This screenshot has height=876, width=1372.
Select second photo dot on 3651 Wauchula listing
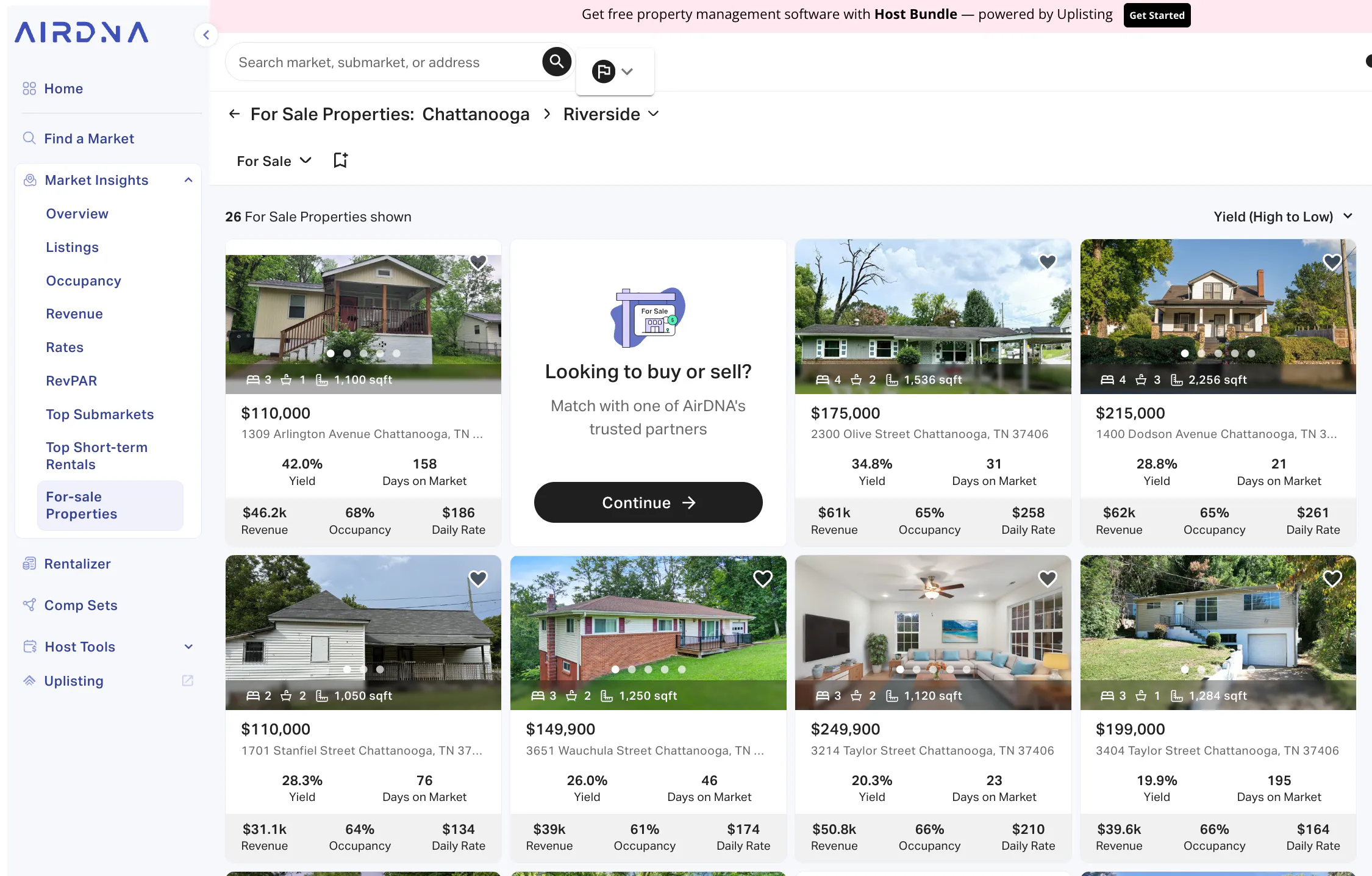pyautogui.click(x=632, y=669)
